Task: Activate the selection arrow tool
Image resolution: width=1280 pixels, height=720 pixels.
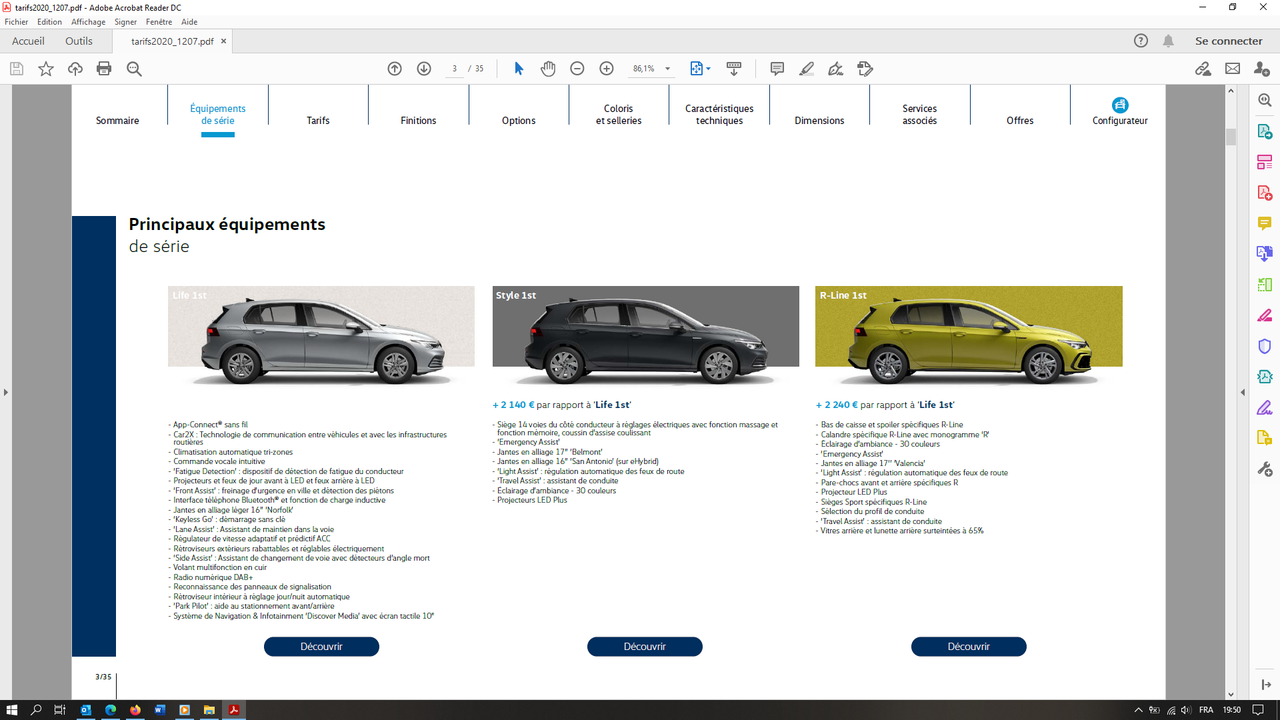Action: [x=518, y=69]
